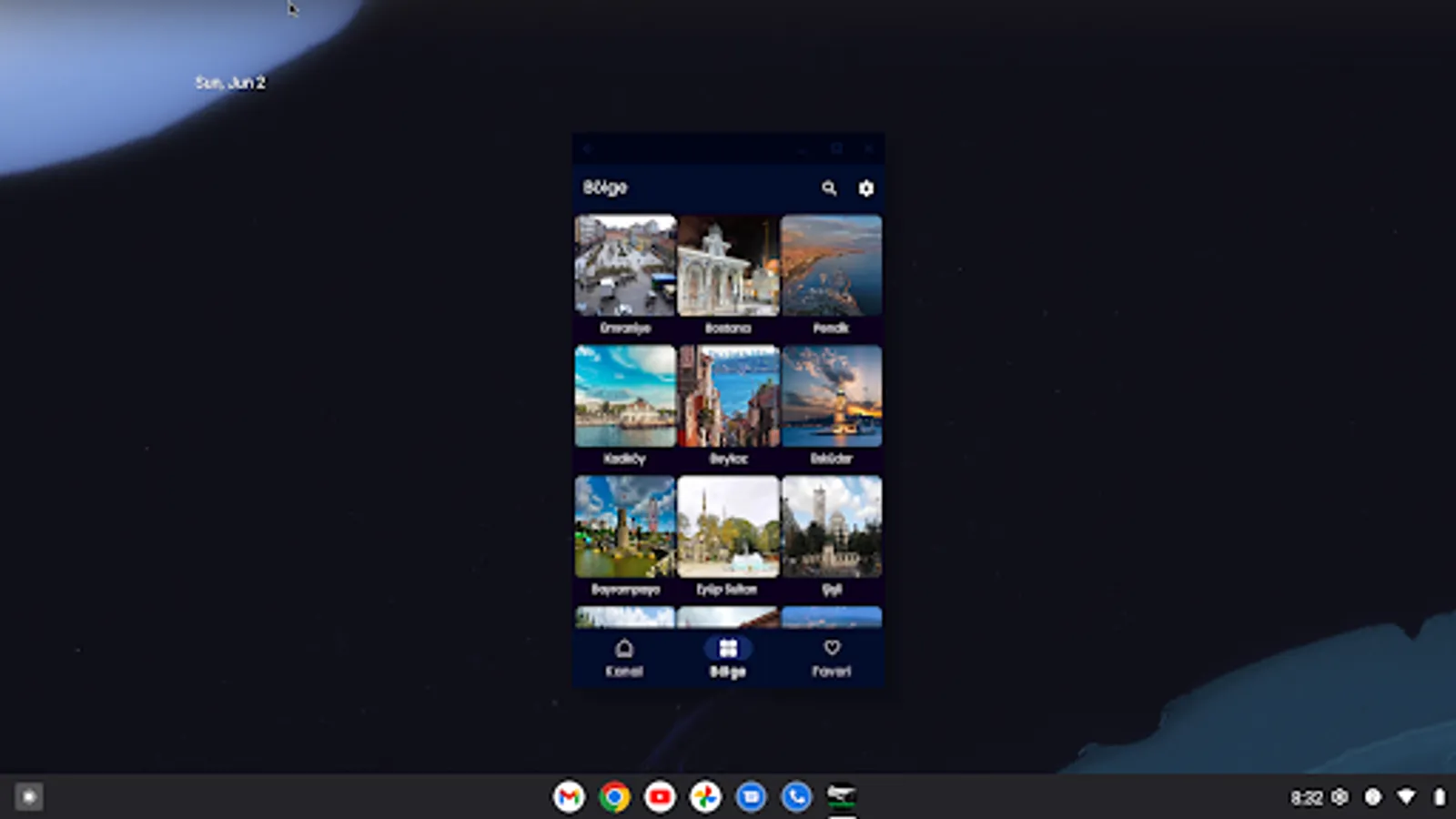Open the Şişli region
This screenshot has width=1456, height=819.
pyautogui.click(x=832, y=528)
